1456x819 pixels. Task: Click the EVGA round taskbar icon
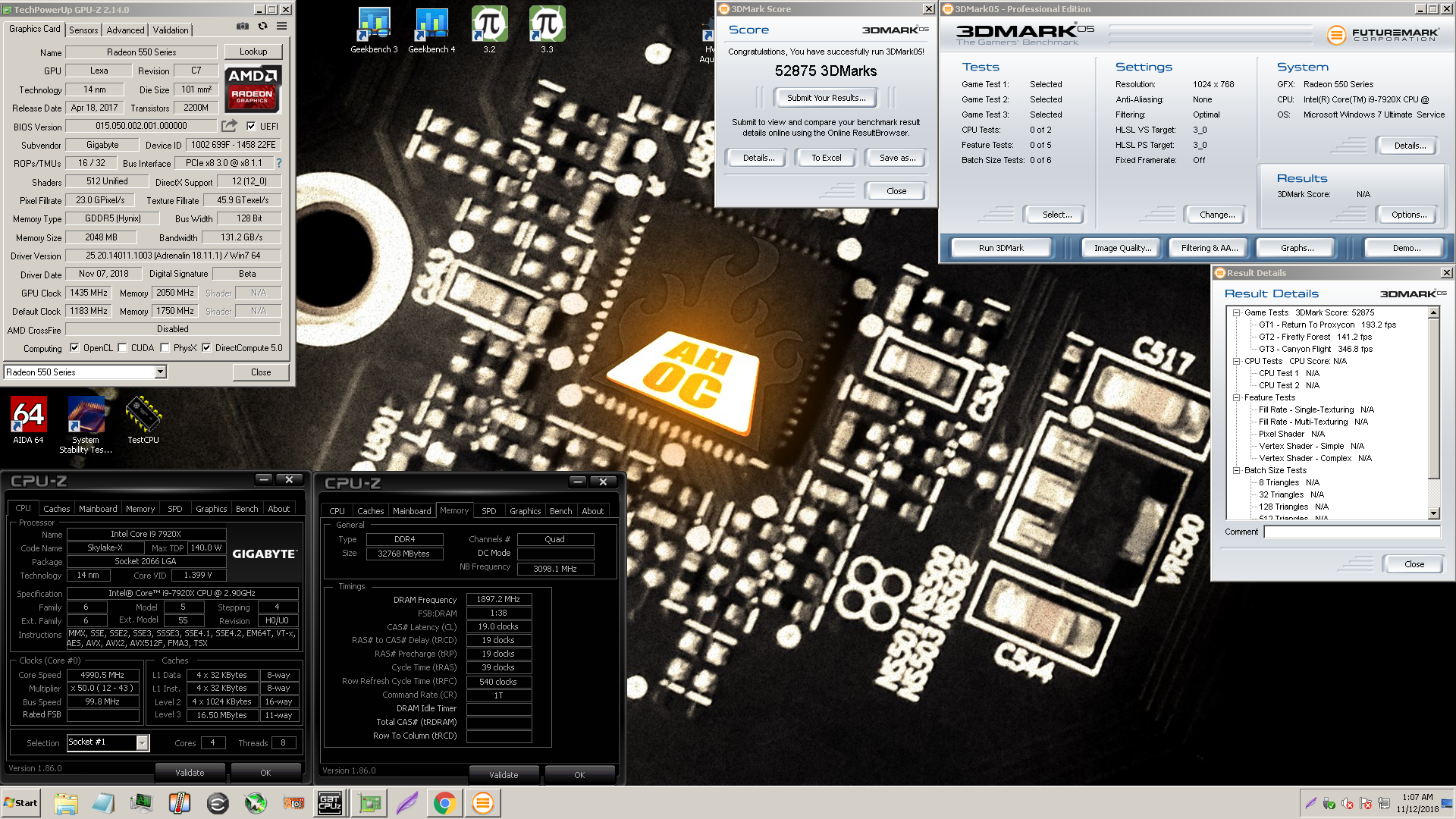coord(218,803)
